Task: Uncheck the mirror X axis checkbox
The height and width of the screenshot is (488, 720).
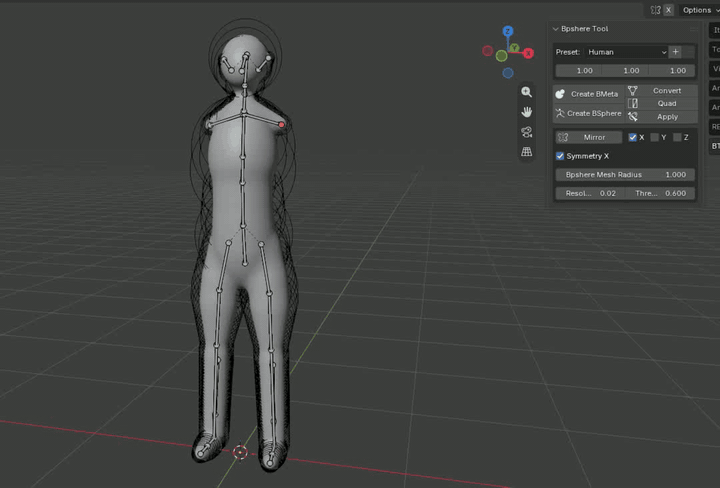Action: point(632,137)
